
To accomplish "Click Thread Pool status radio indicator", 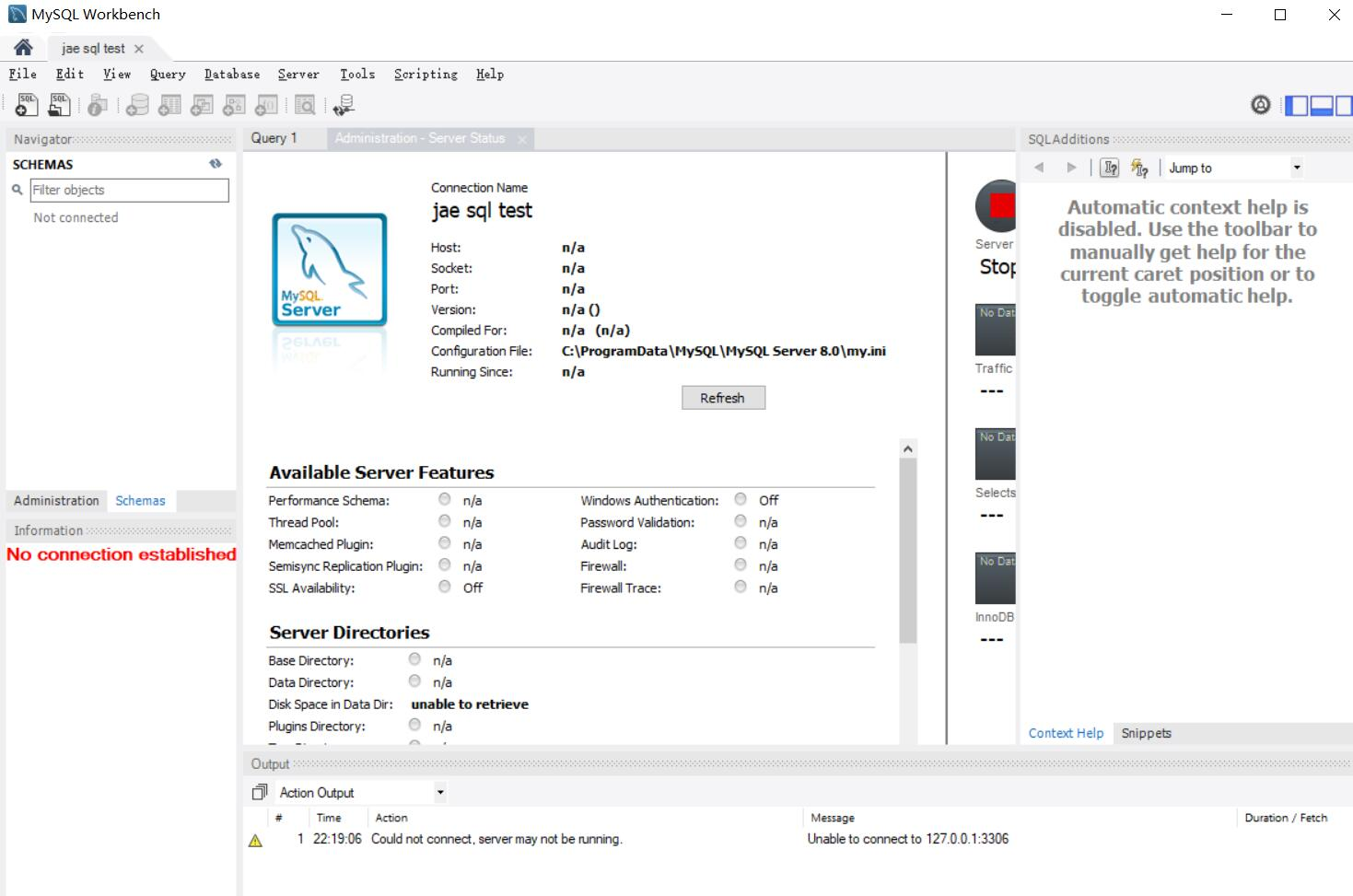I will [x=445, y=521].
